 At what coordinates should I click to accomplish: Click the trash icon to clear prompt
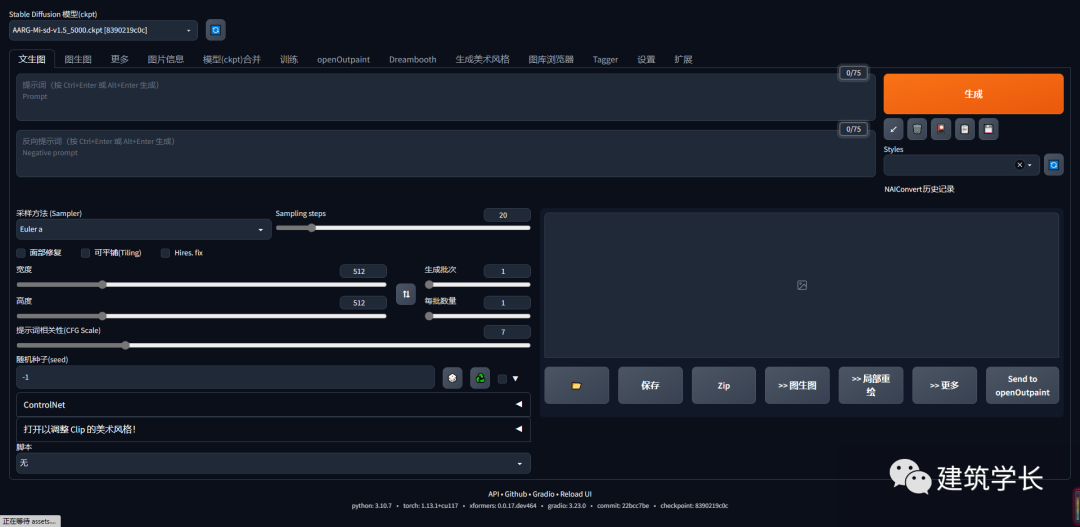[x=917, y=129]
